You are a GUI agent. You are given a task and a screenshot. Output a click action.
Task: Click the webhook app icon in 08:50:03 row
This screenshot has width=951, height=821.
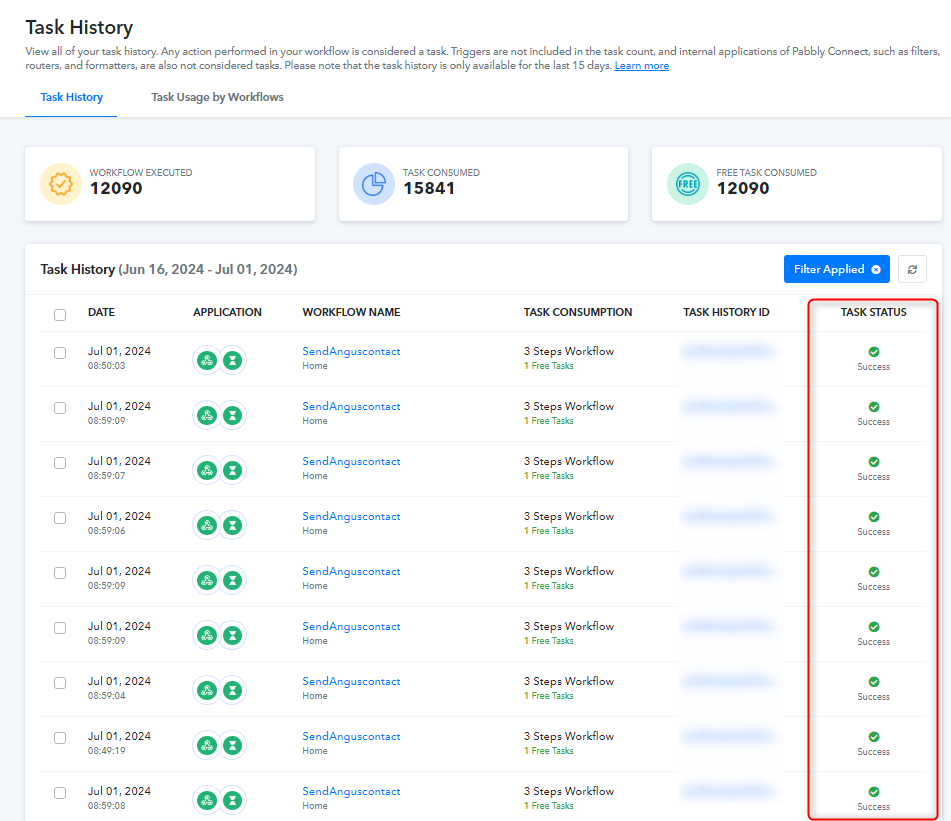pyautogui.click(x=207, y=361)
